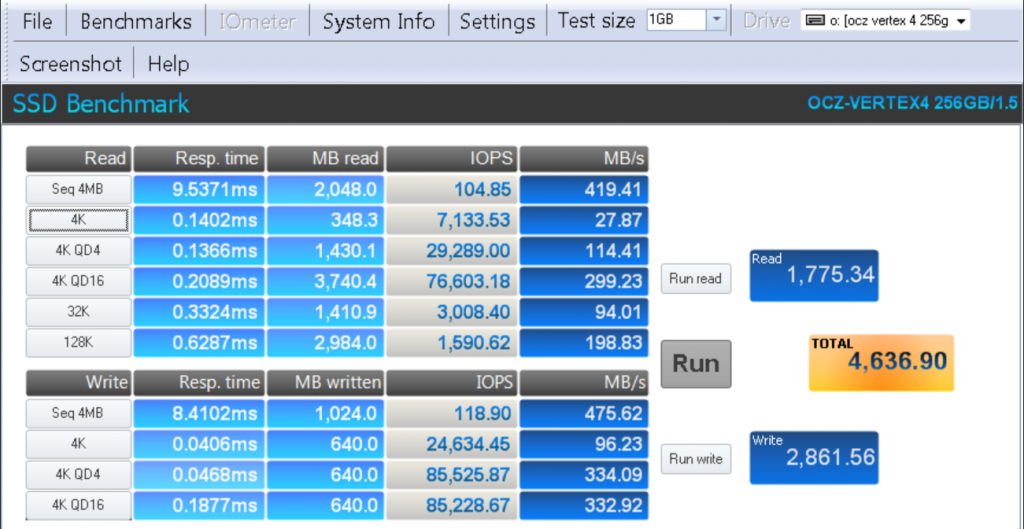1024x529 pixels.
Task: Click the 85,228.67 IOPS cell
Action: [451, 505]
